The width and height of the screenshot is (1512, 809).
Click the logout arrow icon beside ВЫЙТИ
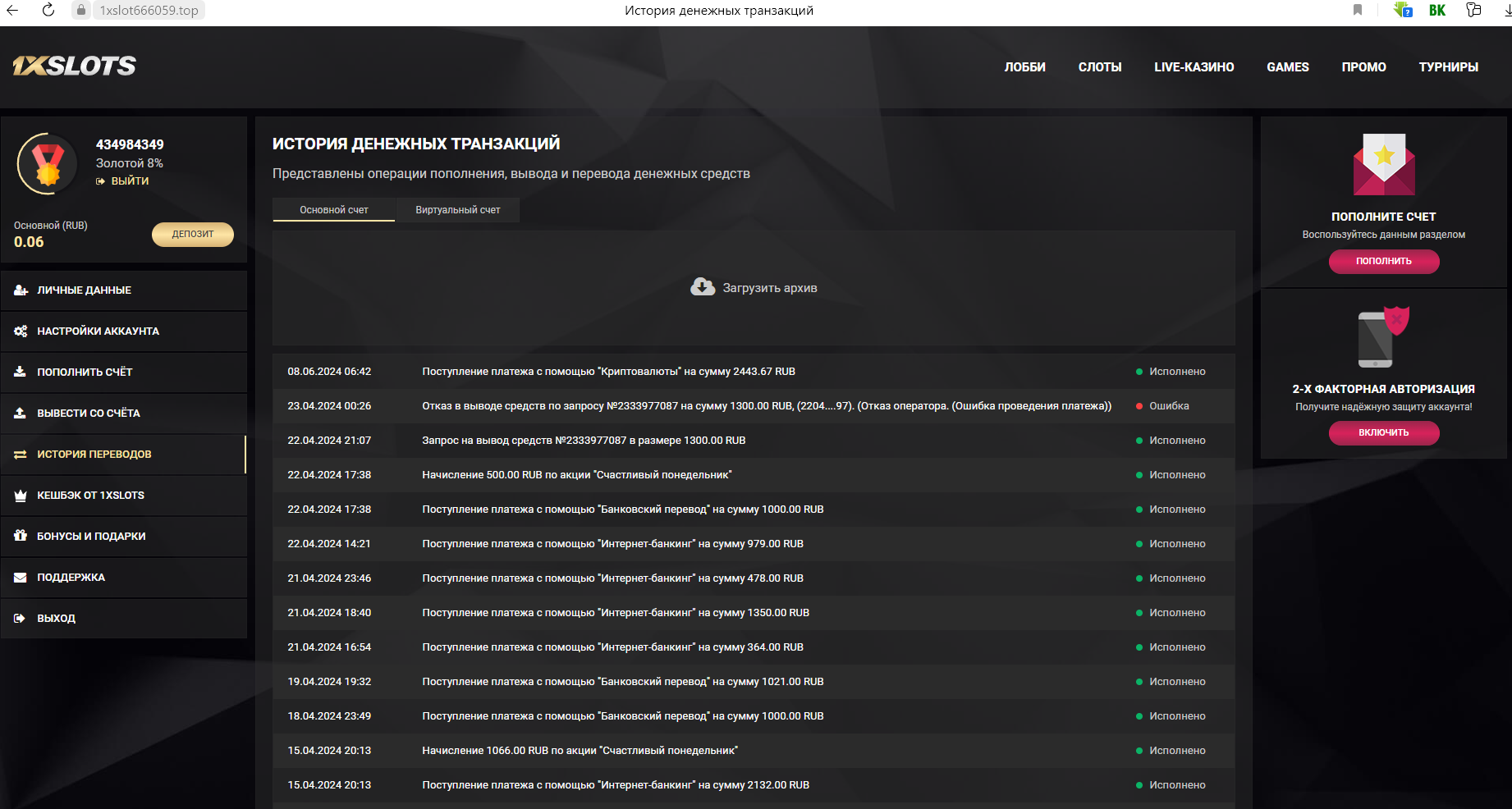click(101, 181)
